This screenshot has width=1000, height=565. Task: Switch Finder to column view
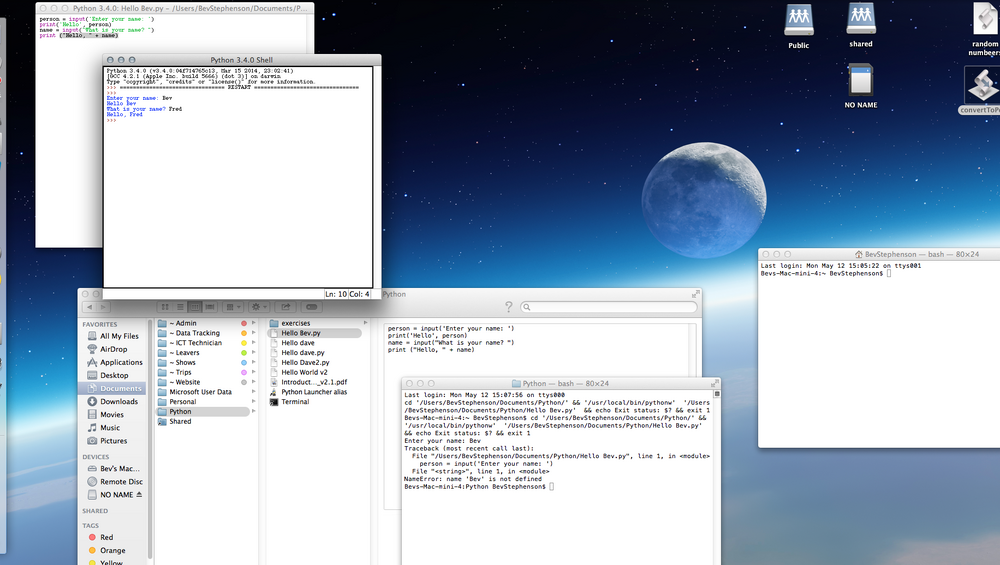(x=195, y=307)
